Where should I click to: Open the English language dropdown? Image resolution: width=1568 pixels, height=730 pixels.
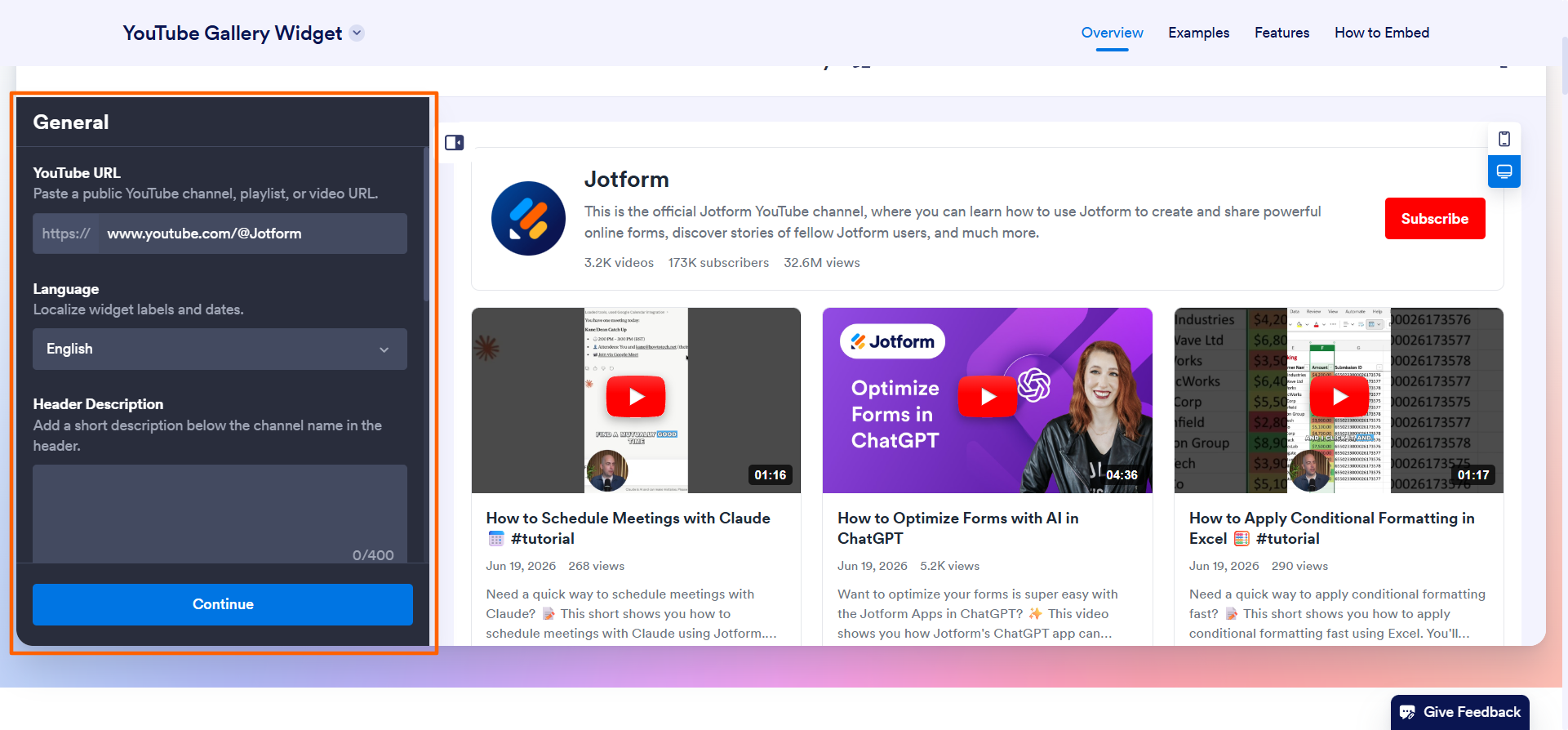tap(220, 349)
